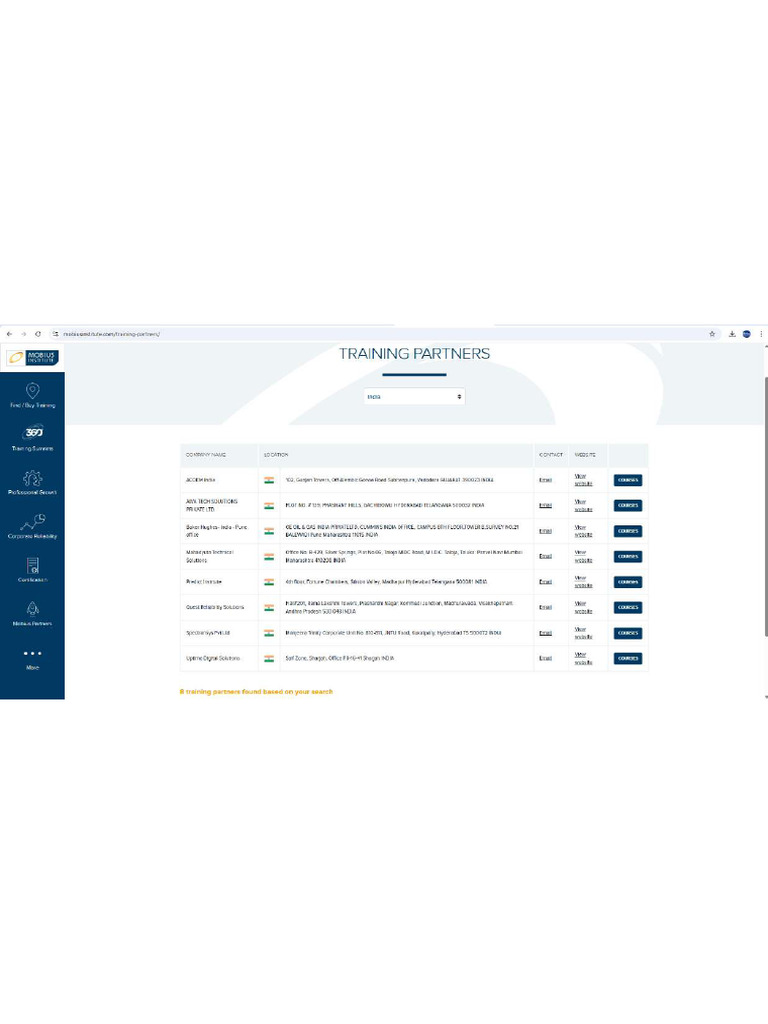The image size is (768, 1024).
Task: Open View website link for ARN Tech Solutions
Action: point(583,505)
